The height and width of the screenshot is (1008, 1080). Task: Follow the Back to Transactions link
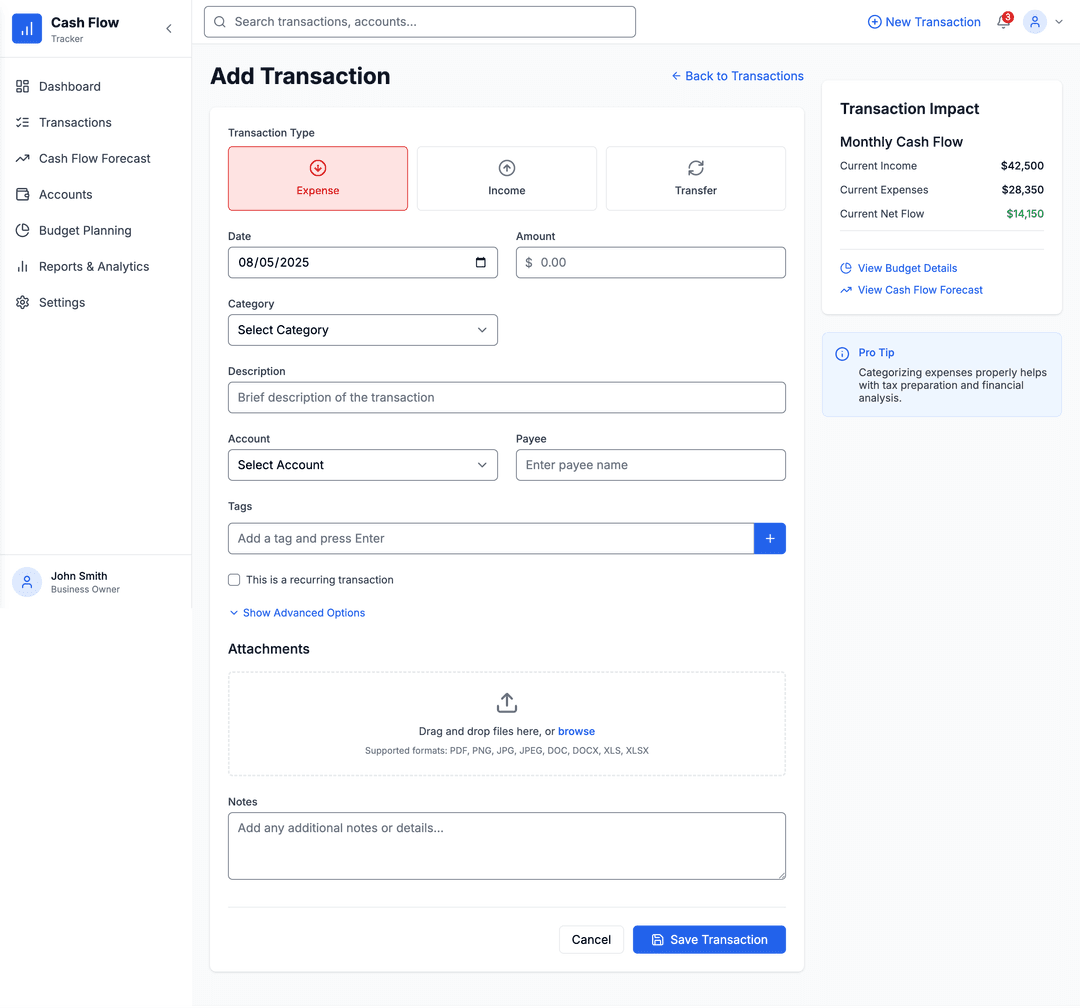[737, 76]
